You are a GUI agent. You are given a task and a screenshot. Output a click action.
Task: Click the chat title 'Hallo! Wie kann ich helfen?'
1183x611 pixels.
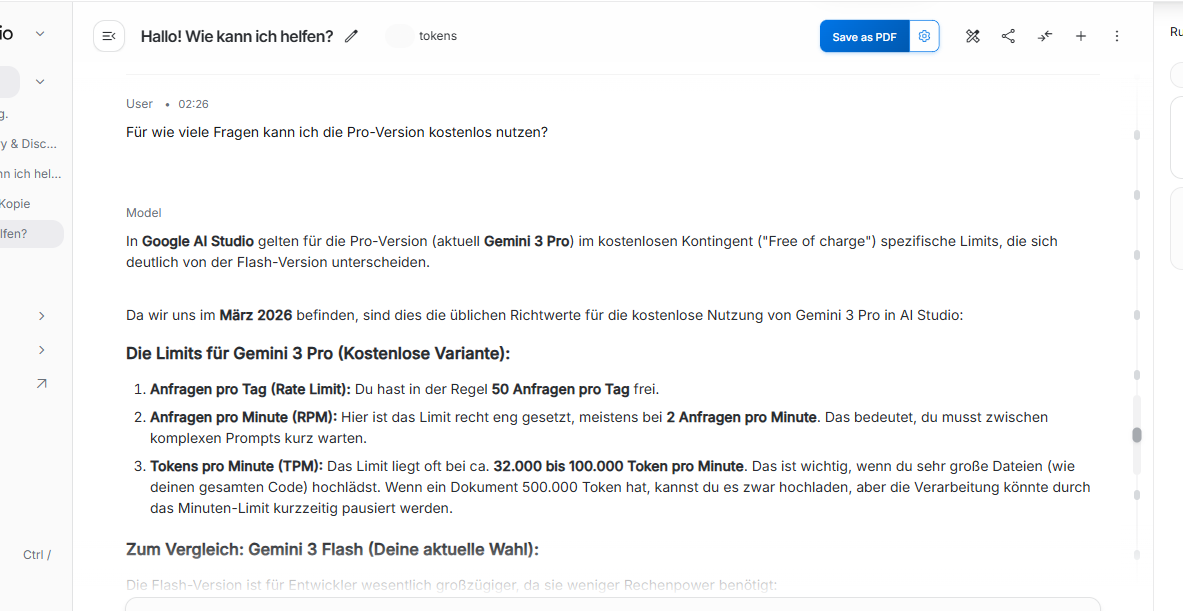tap(237, 36)
